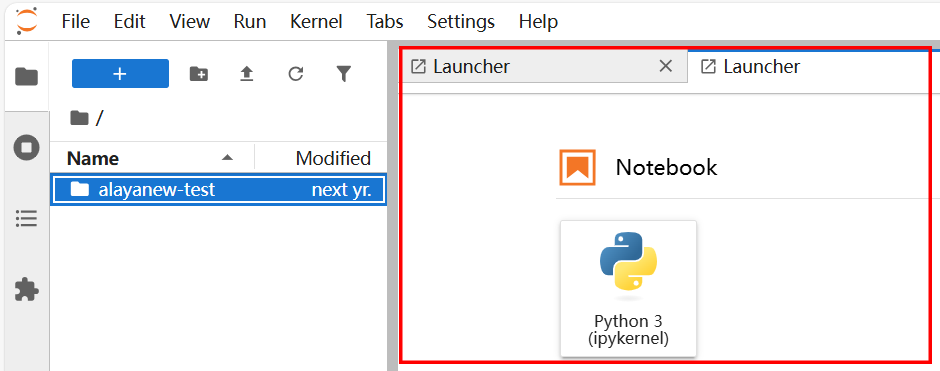Open the Kernel menu
Image resolution: width=940 pixels, height=371 pixels.
click(316, 22)
